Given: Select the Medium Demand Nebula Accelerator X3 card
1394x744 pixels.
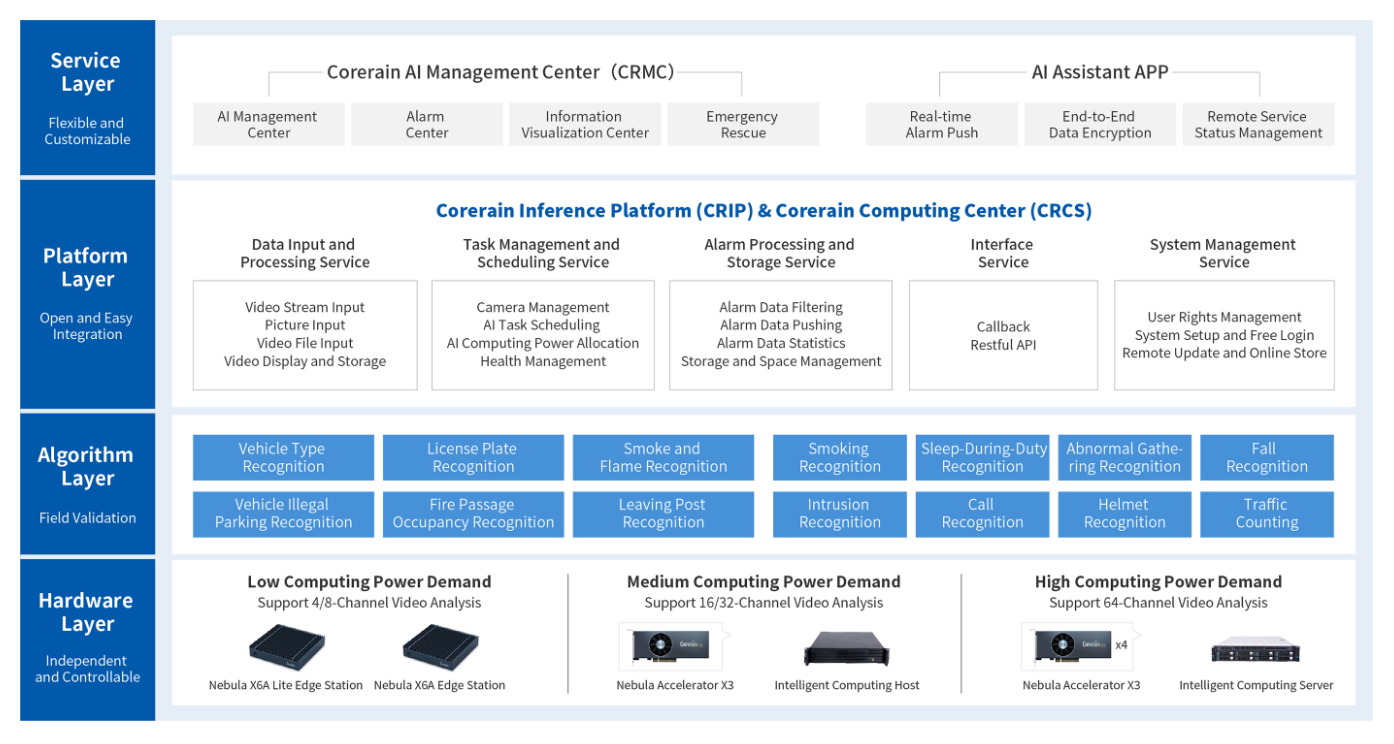Looking at the screenshot, I should point(670,645).
